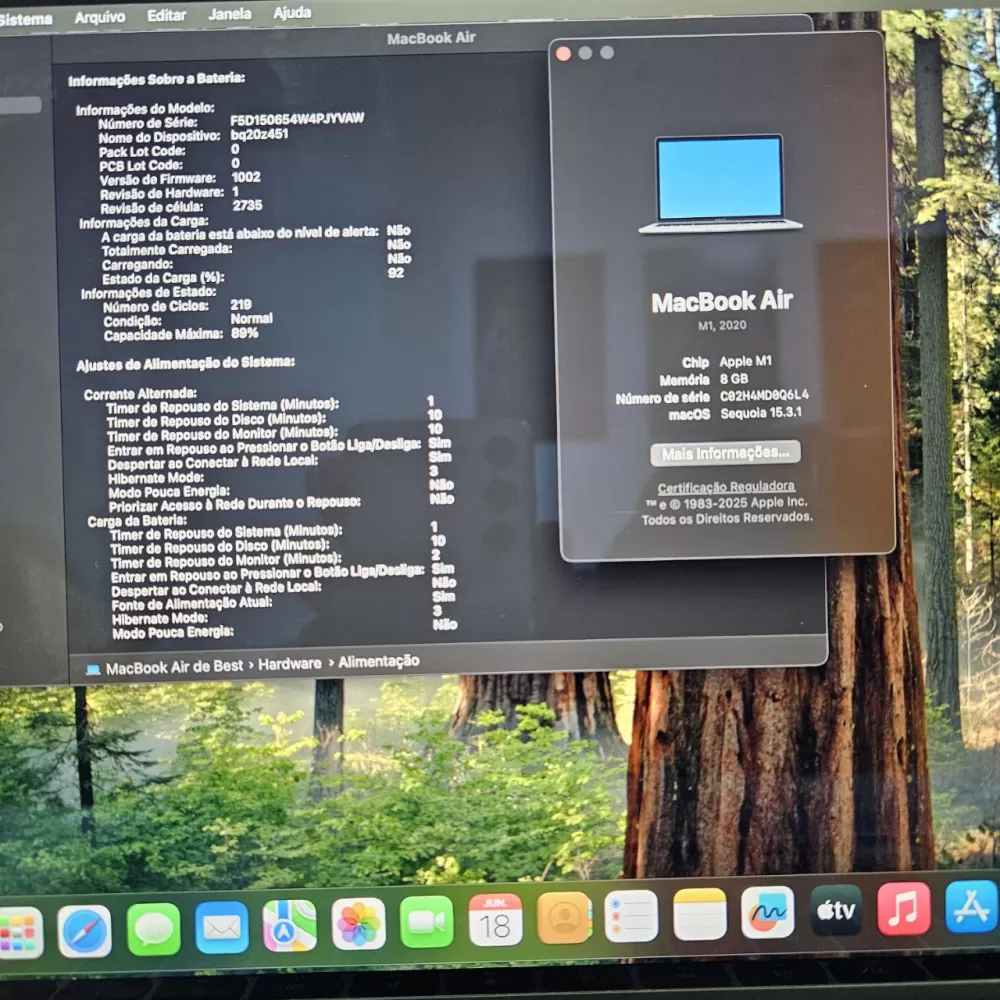Select battery serial number F5D150654W4PJYVAW
Viewport: 1000px width, 1000px height.
[x=297, y=119]
